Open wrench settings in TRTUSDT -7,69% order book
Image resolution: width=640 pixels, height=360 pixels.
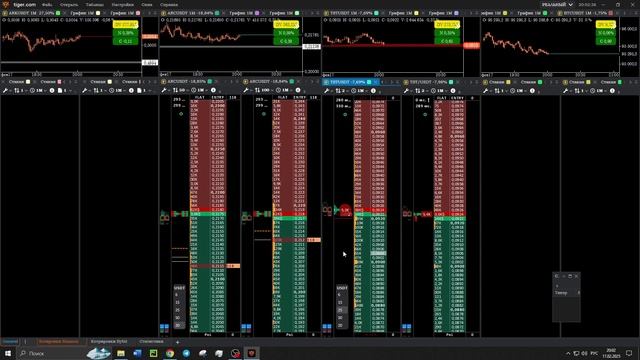point(327,90)
